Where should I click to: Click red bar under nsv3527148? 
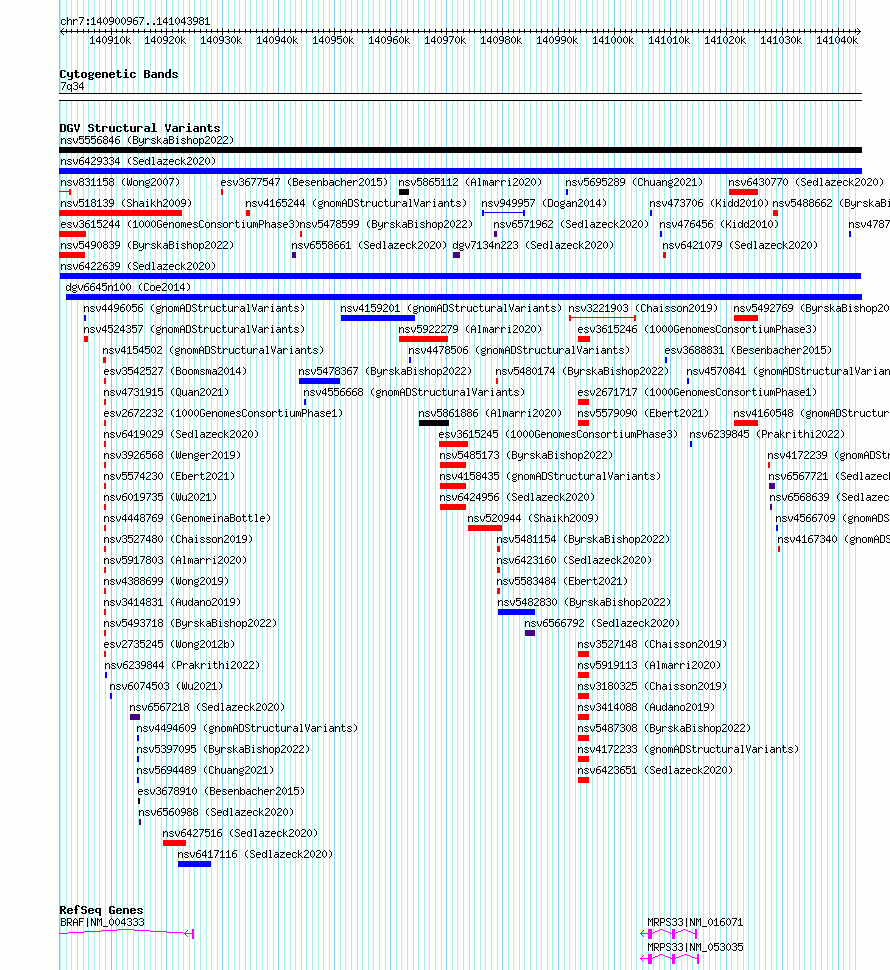583,655
